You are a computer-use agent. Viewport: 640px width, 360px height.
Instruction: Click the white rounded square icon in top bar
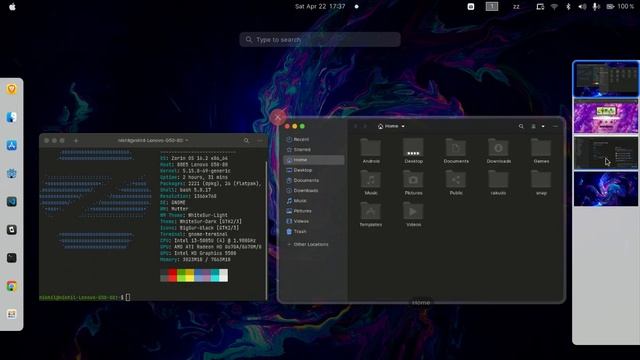pyautogui.click(x=471, y=7)
